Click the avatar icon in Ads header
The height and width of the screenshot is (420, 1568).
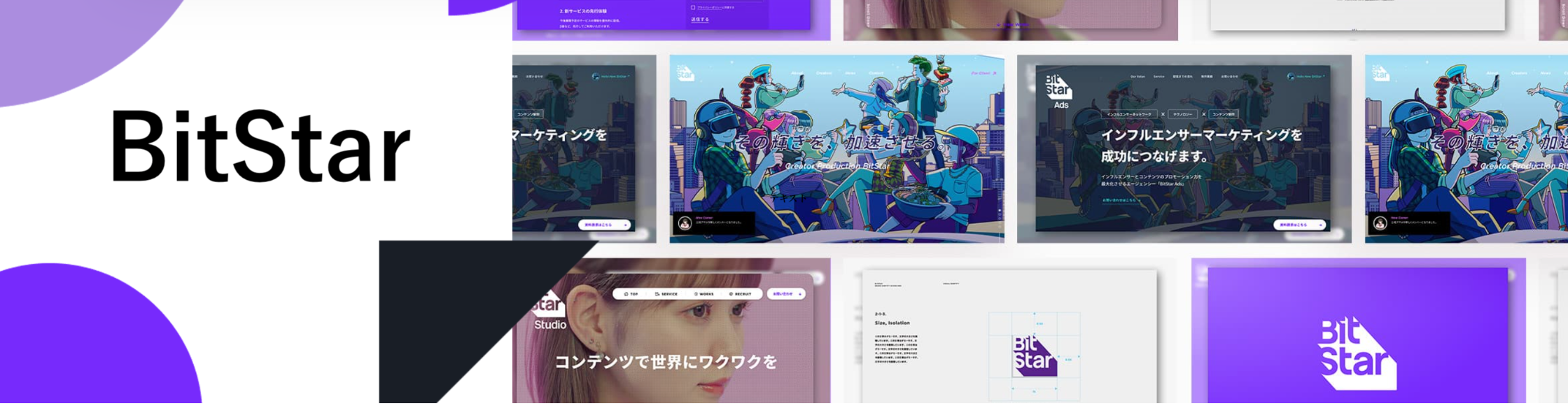click(x=1290, y=76)
